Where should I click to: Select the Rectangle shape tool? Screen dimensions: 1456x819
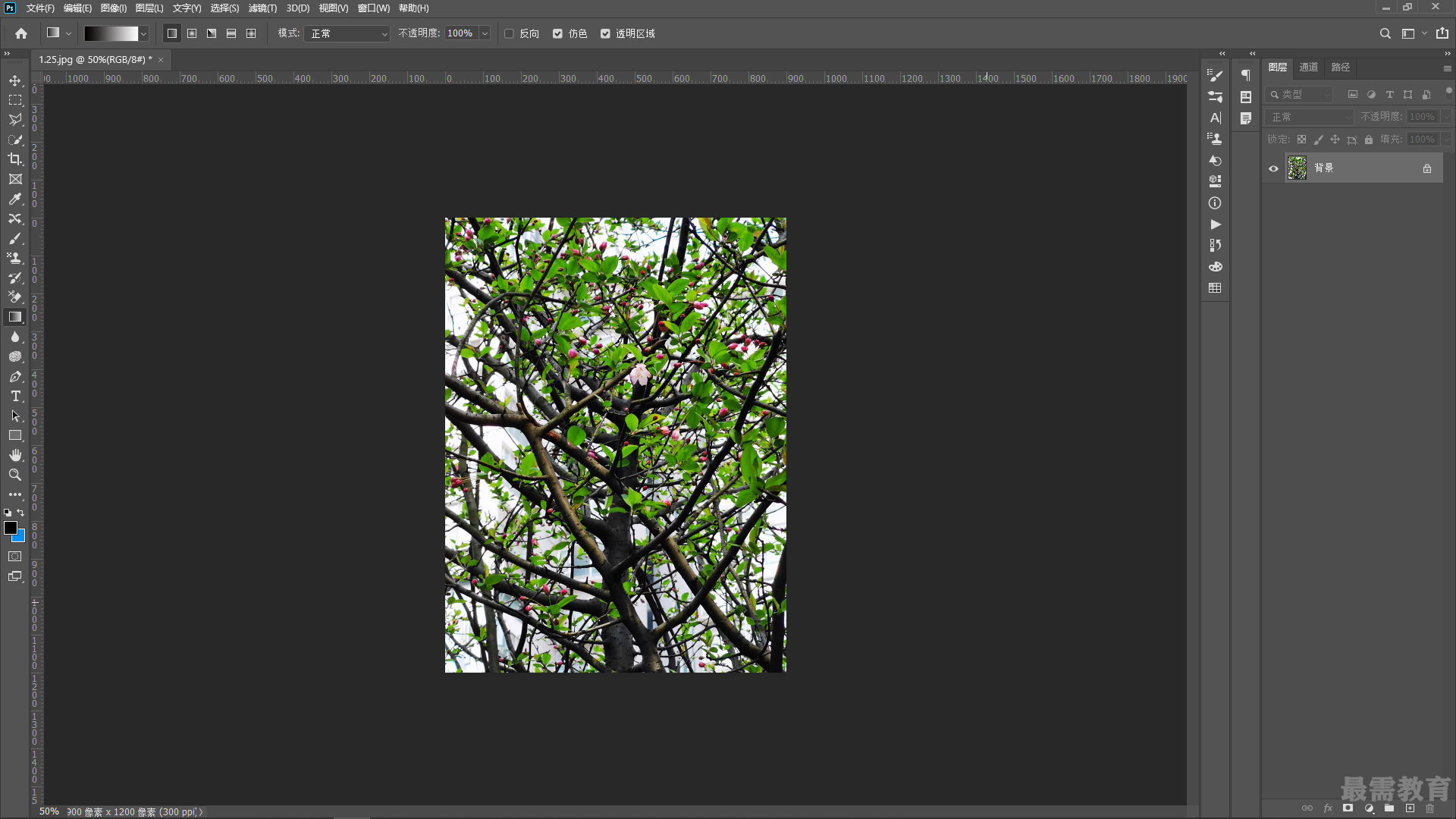pyautogui.click(x=15, y=435)
